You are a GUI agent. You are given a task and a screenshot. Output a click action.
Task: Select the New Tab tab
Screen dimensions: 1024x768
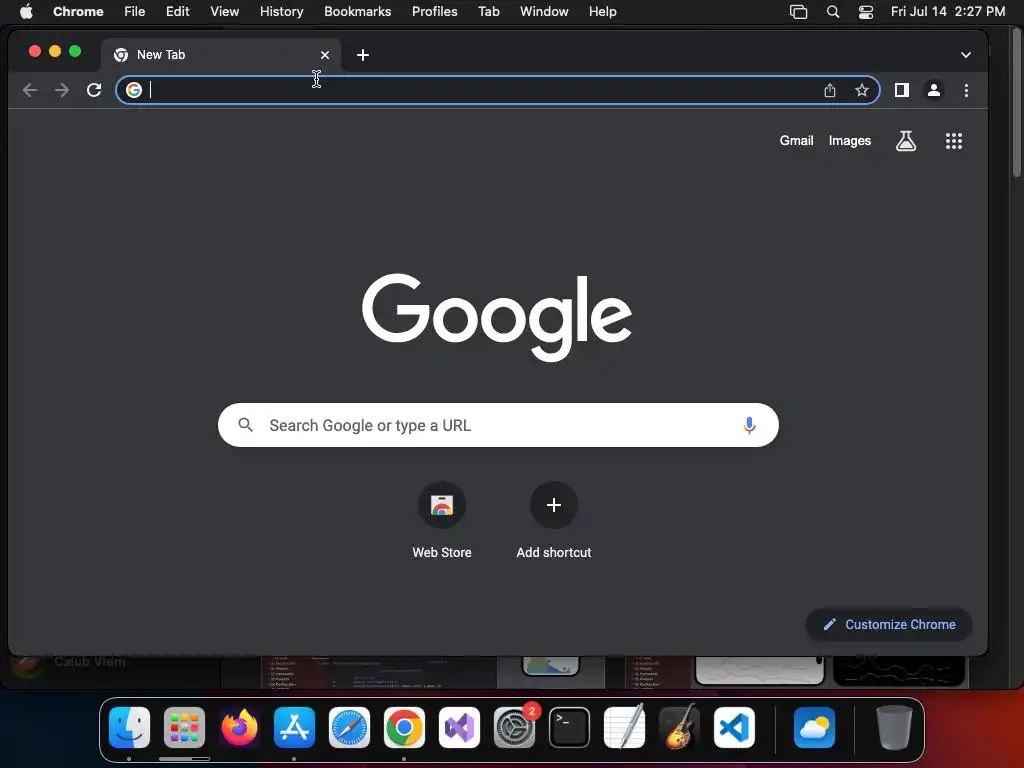(x=221, y=55)
